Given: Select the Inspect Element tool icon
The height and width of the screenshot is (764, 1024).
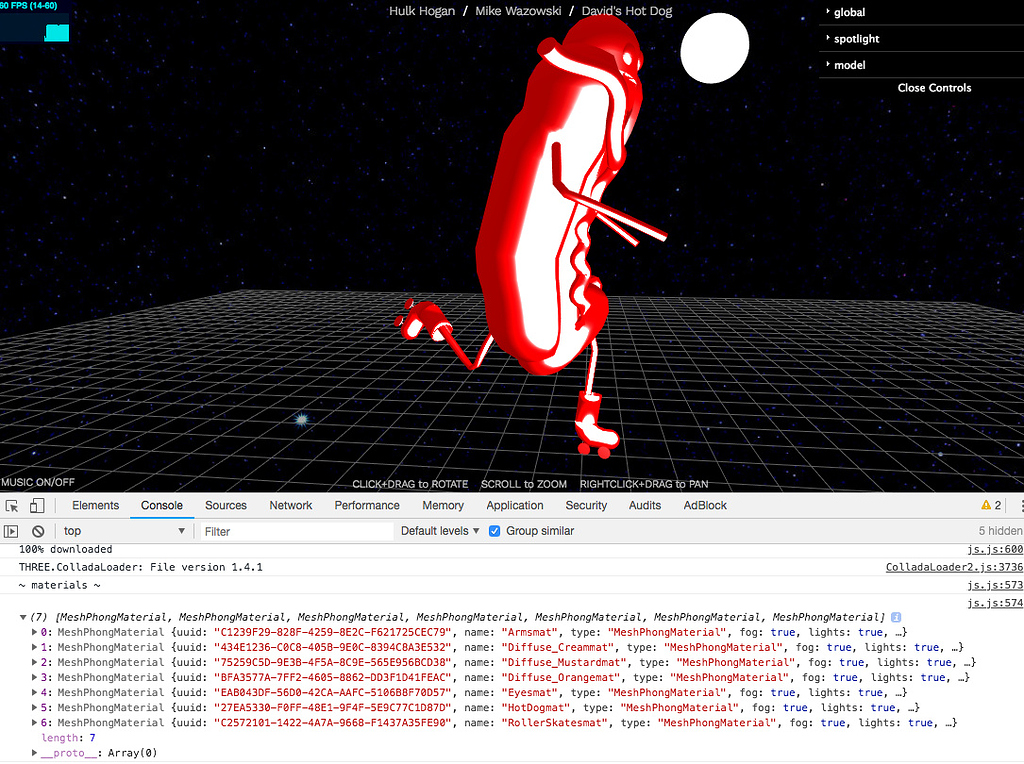Looking at the screenshot, I should (x=11, y=505).
